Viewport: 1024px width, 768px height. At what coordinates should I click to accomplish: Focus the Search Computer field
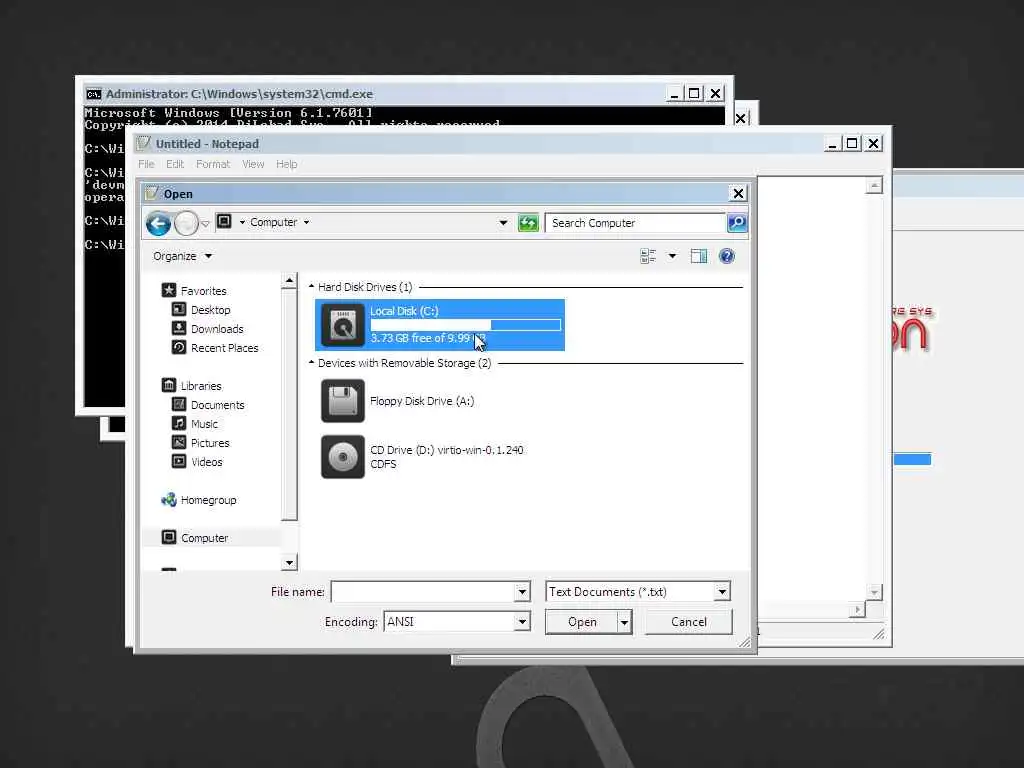[x=635, y=223]
